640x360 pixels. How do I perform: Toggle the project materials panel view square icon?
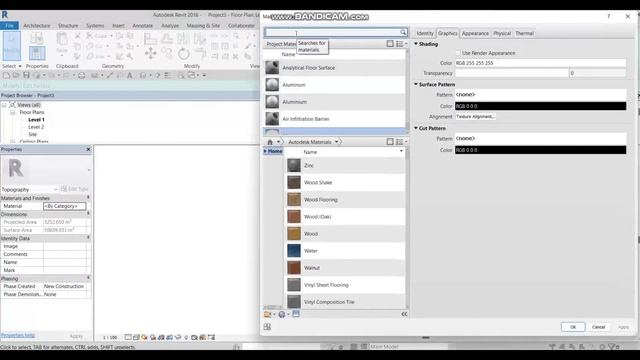click(390, 44)
